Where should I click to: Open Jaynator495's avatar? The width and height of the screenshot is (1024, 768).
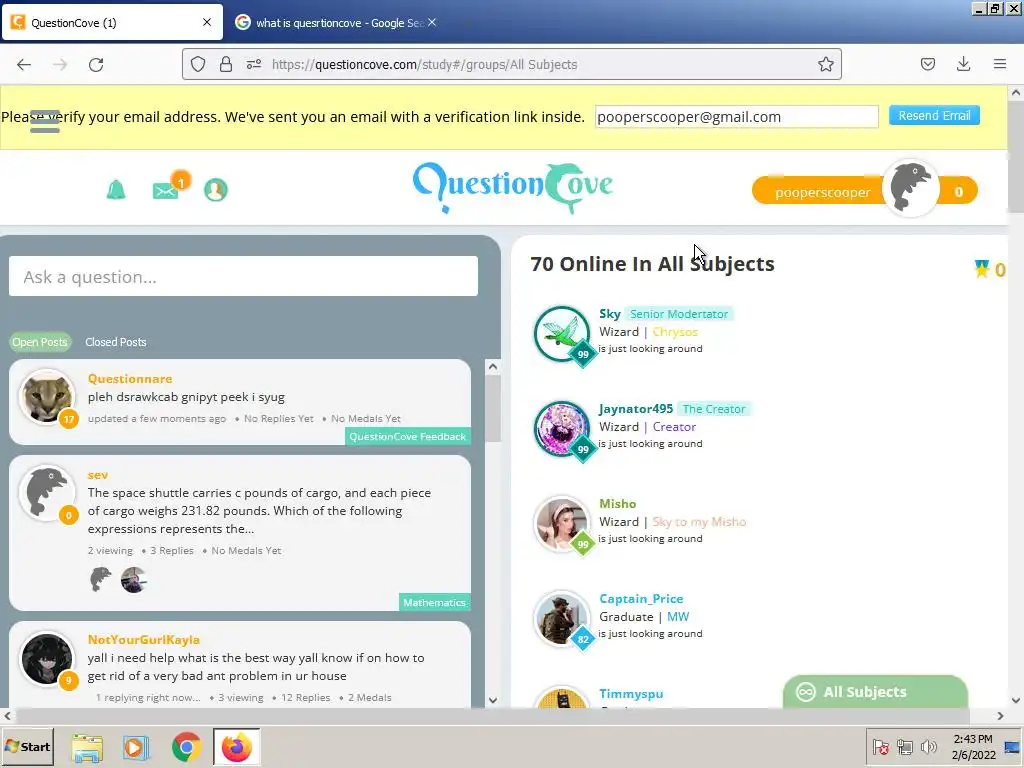(562, 428)
